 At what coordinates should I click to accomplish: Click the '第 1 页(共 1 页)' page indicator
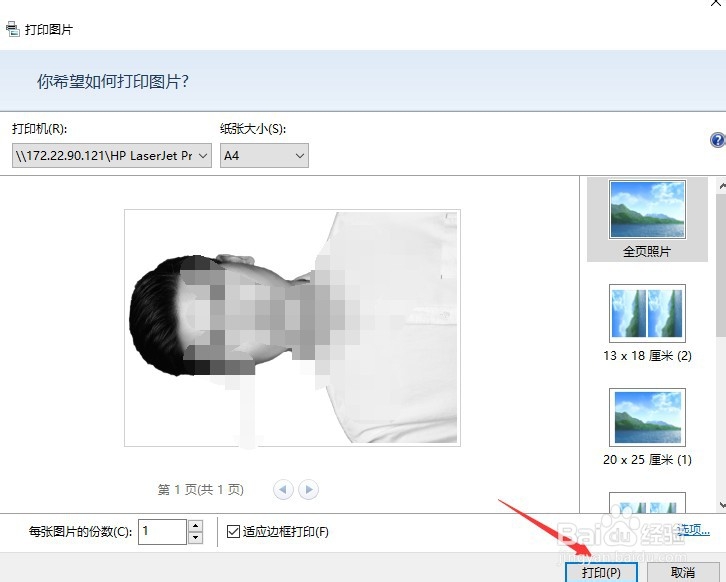click(x=200, y=489)
